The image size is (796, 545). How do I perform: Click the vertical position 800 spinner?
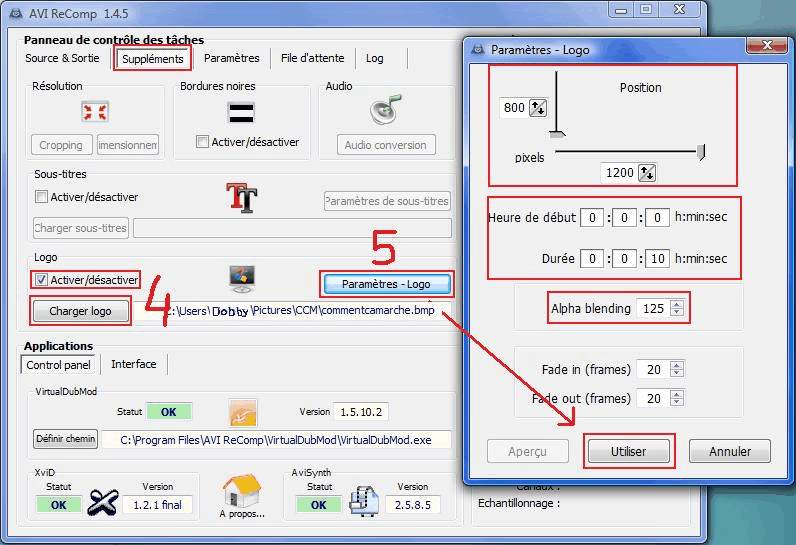[x=538, y=108]
